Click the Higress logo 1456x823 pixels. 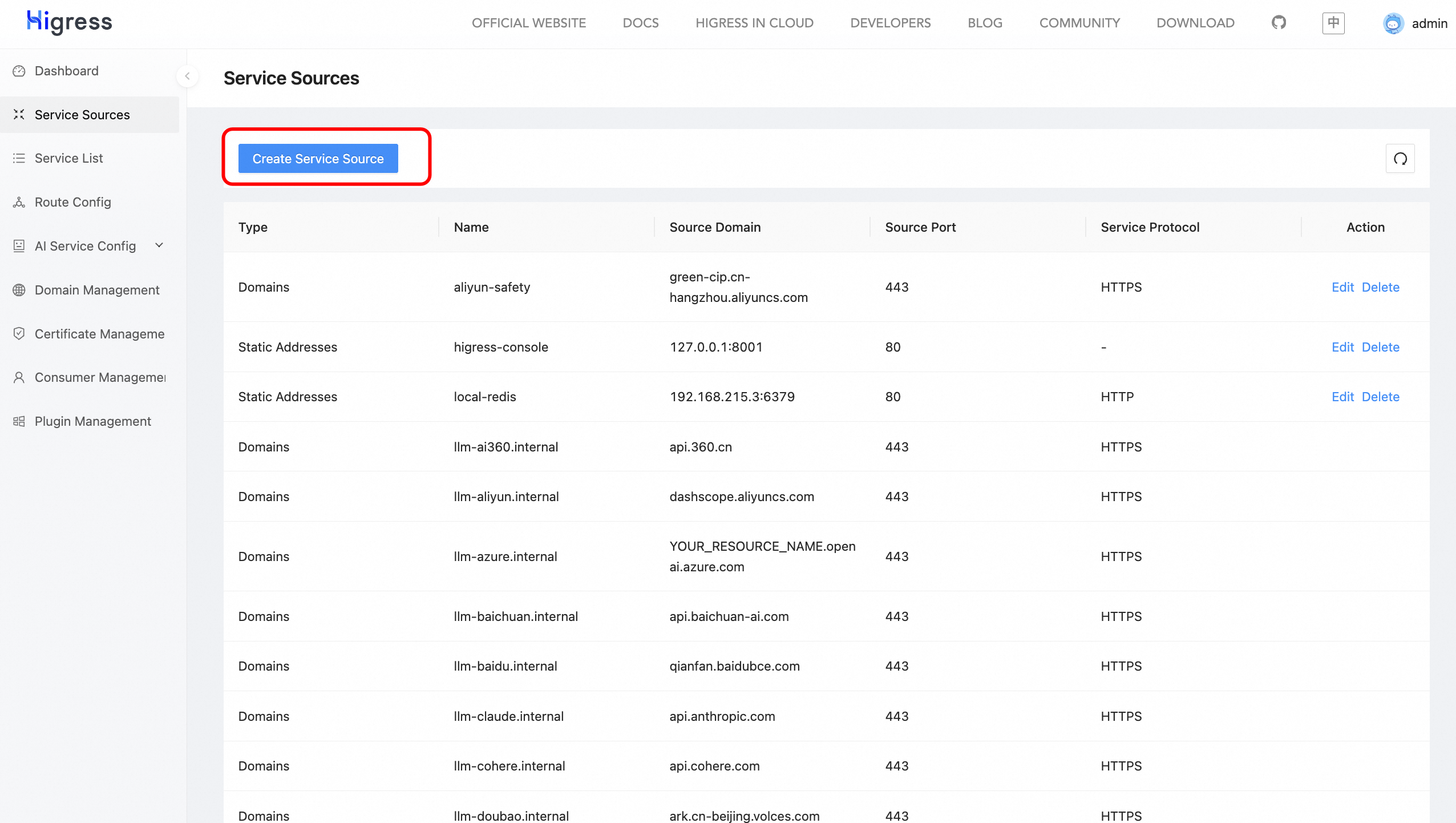click(x=69, y=22)
